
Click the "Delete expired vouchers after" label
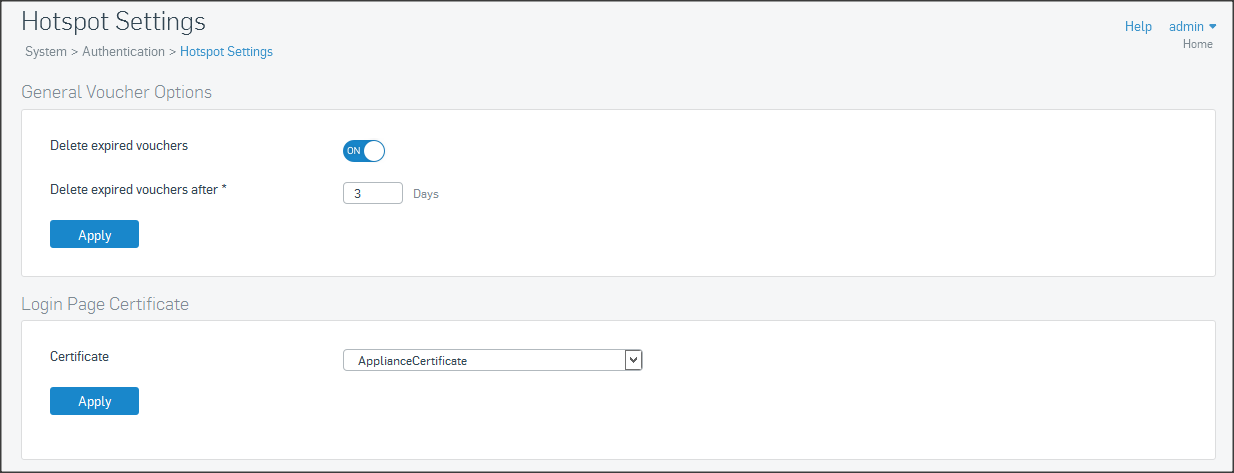(x=138, y=188)
